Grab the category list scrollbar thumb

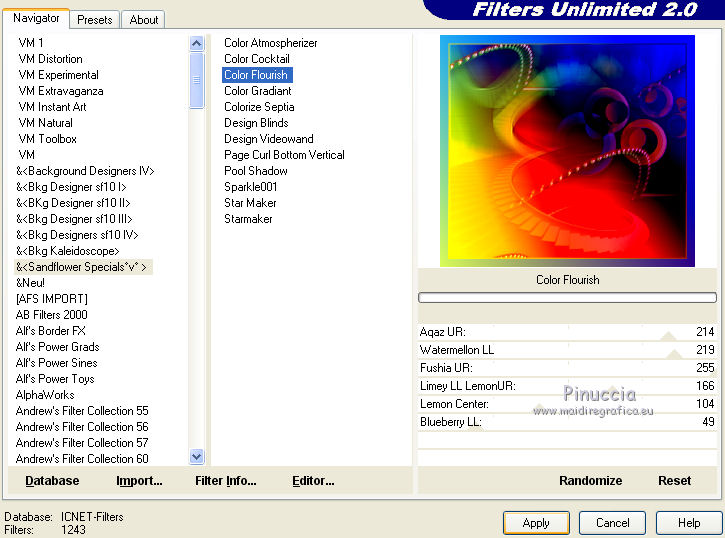coord(197,80)
